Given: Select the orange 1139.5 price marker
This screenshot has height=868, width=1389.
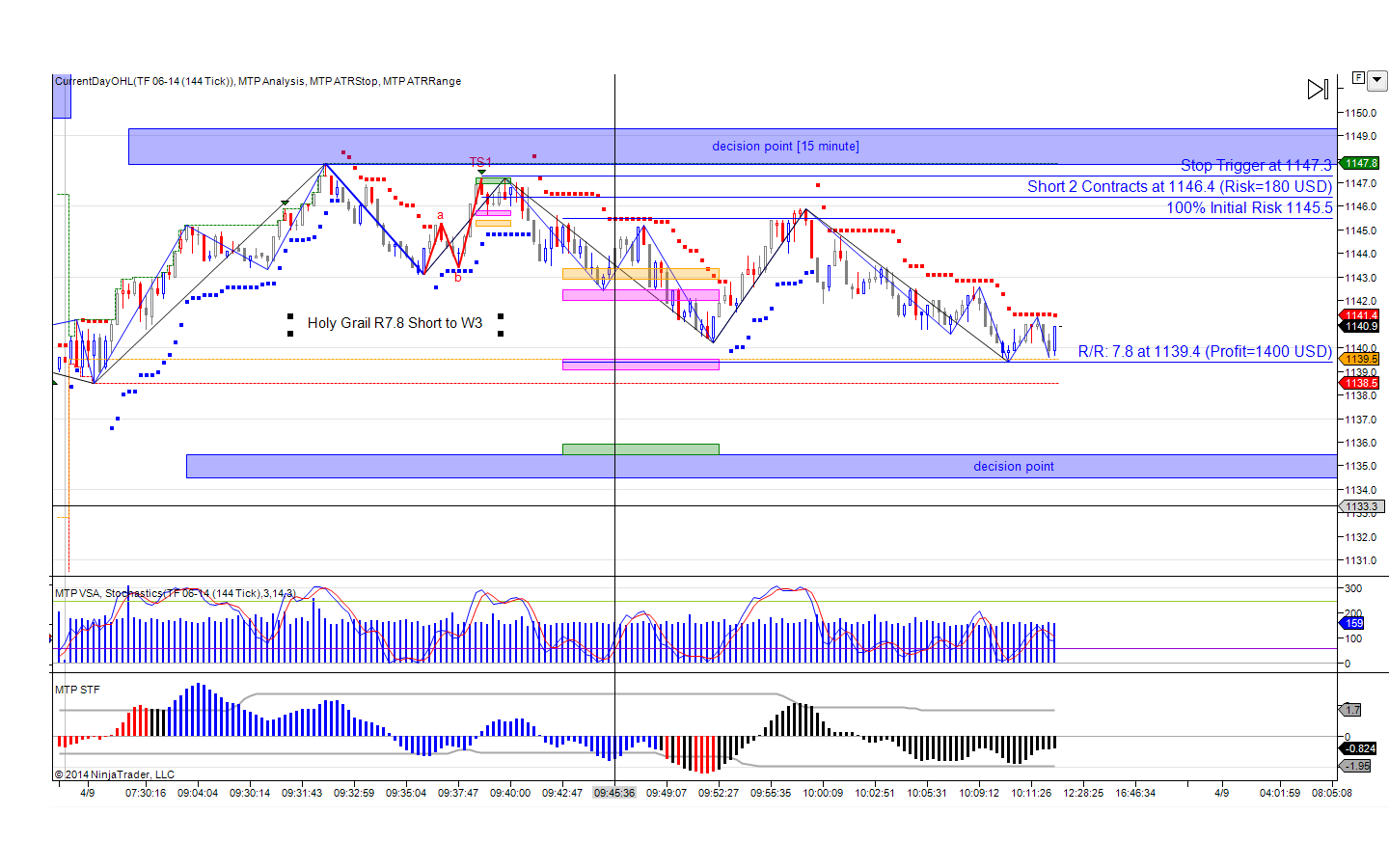Looking at the screenshot, I should (1361, 359).
